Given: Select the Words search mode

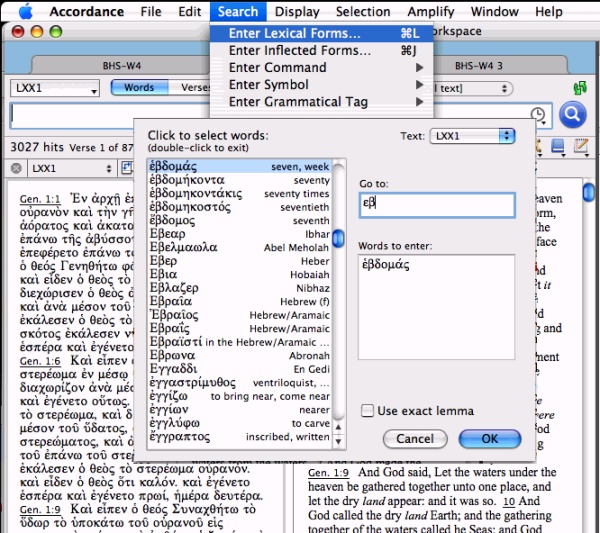Looking at the screenshot, I should pos(139,87).
